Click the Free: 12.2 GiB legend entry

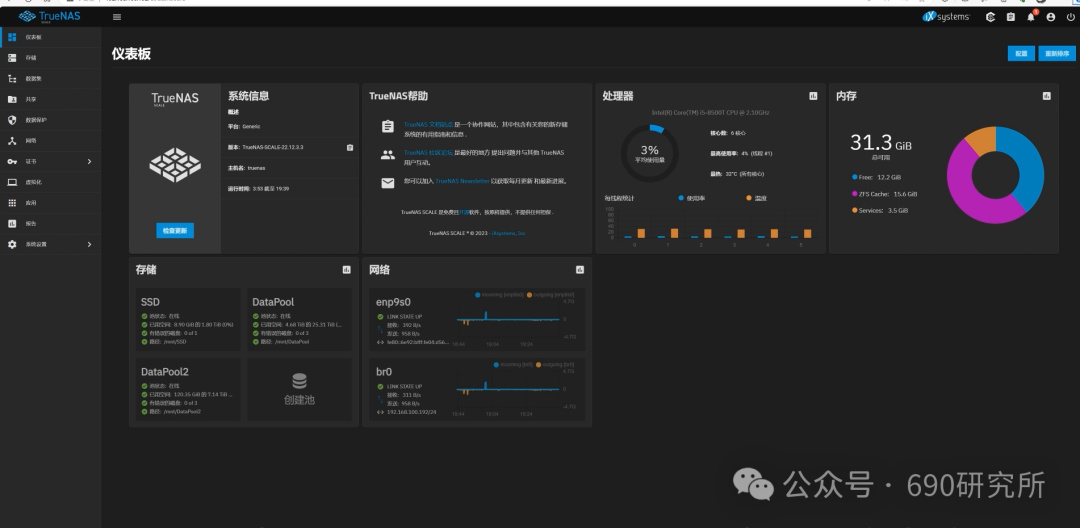point(876,177)
